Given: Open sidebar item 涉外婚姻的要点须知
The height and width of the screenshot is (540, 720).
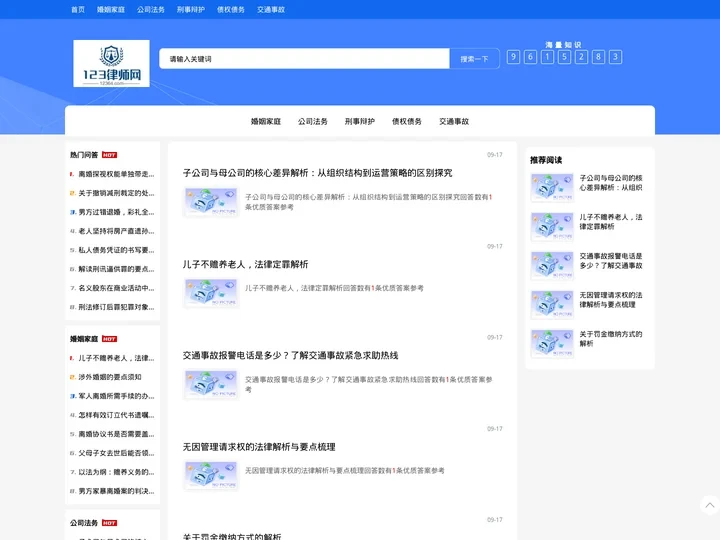Looking at the screenshot, I should tap(110, 377).
